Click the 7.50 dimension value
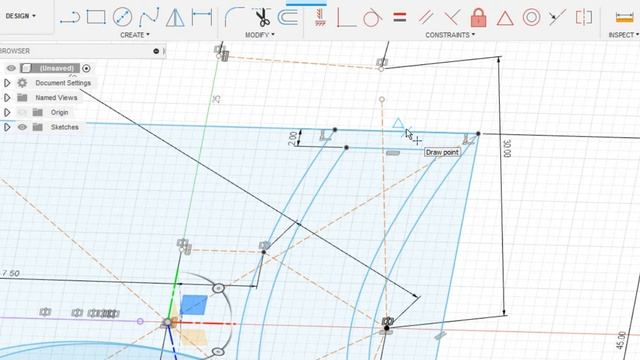The width and height of the screenshot is (640, 360). pyautogui.click(x=11, y=273)
